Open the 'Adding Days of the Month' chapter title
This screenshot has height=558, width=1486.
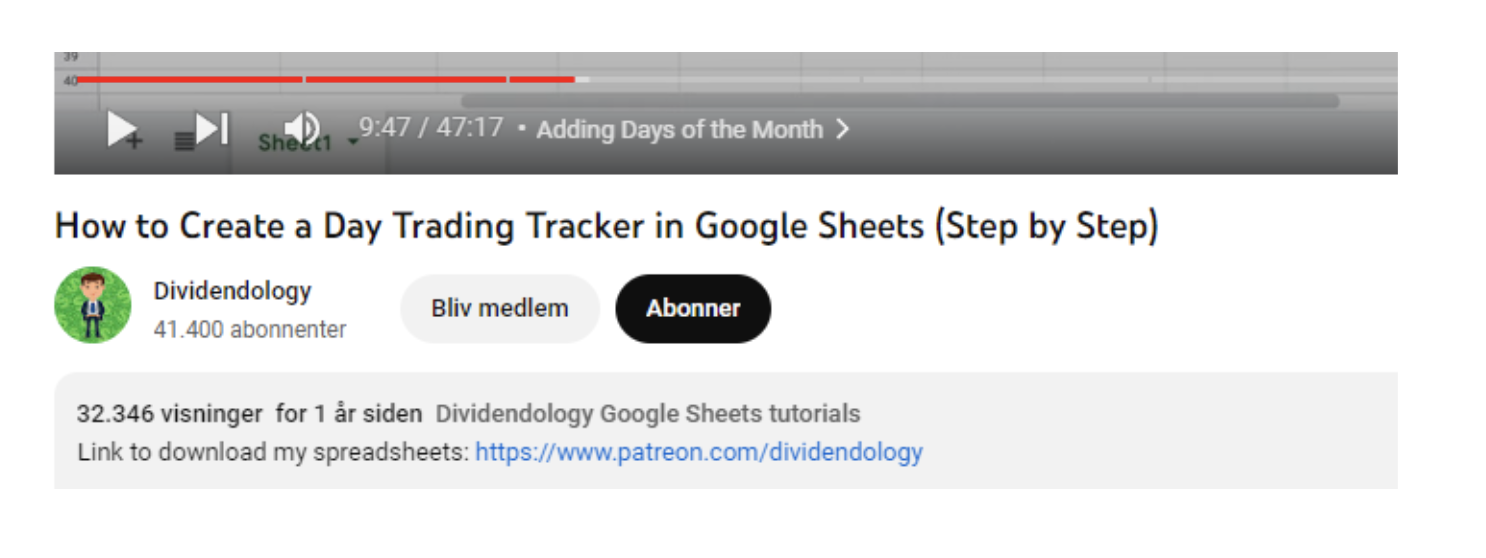[x=679, y=130]
